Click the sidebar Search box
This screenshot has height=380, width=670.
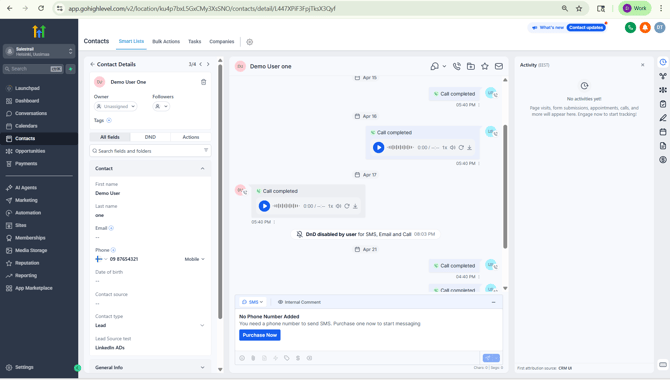(33, 69)
